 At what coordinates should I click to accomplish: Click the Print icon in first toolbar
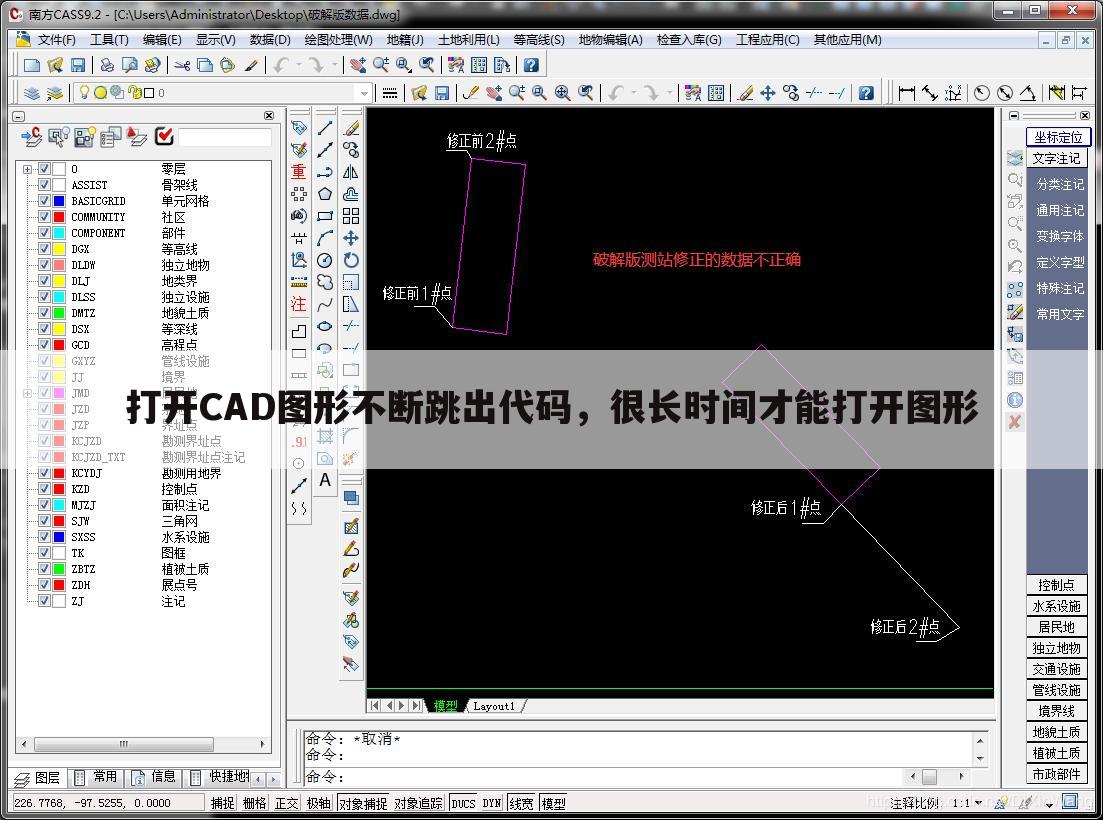point(107,65)
